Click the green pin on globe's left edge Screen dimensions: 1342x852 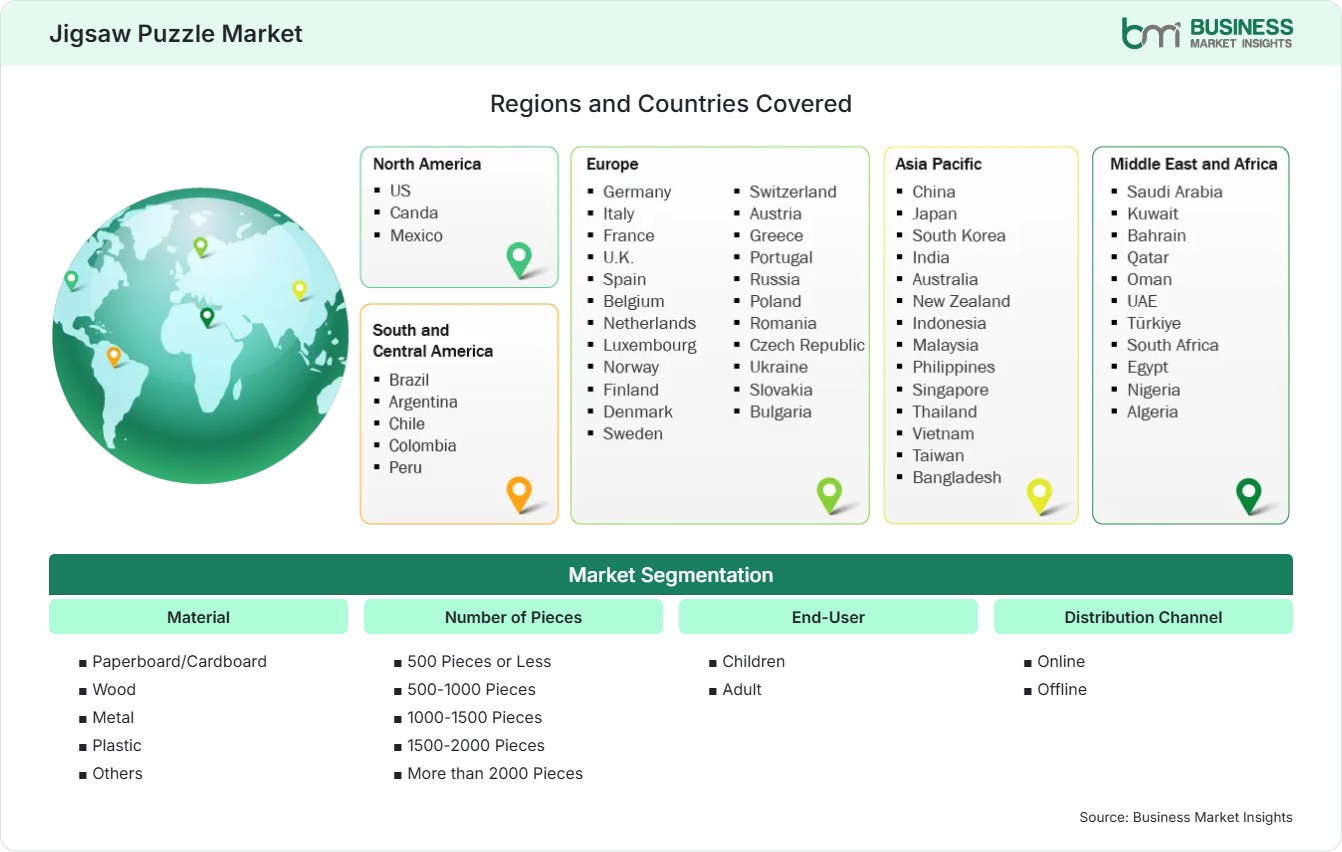point(71,280)
